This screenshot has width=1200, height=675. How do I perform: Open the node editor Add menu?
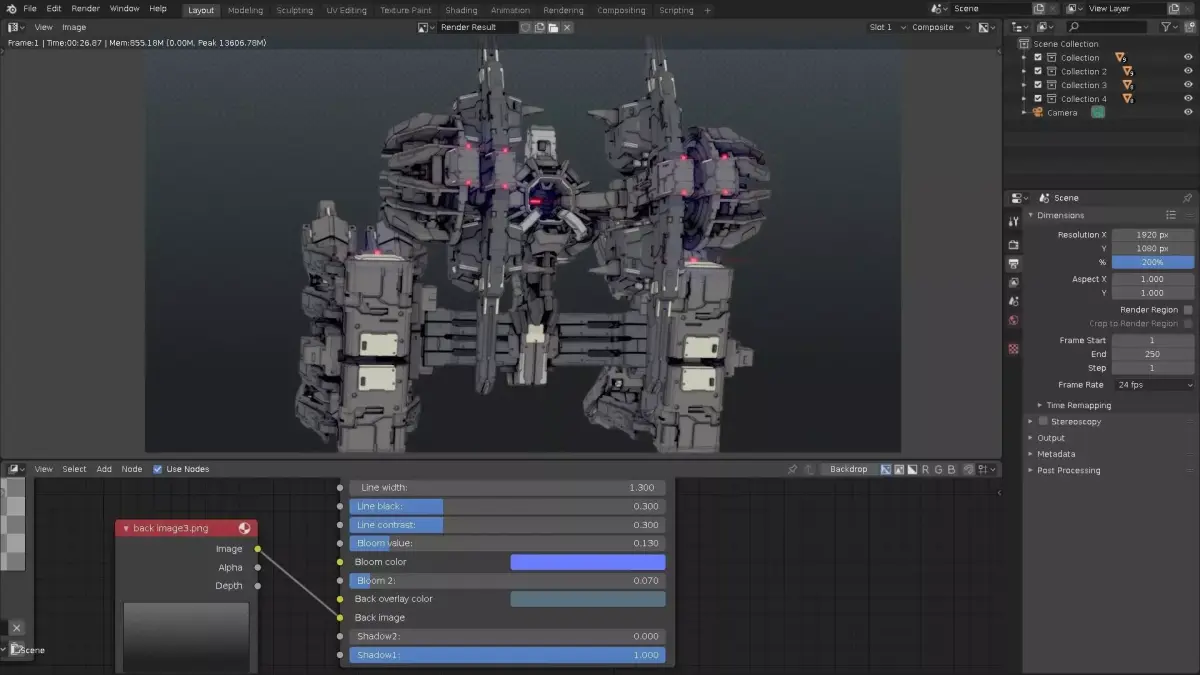point(104,469)
